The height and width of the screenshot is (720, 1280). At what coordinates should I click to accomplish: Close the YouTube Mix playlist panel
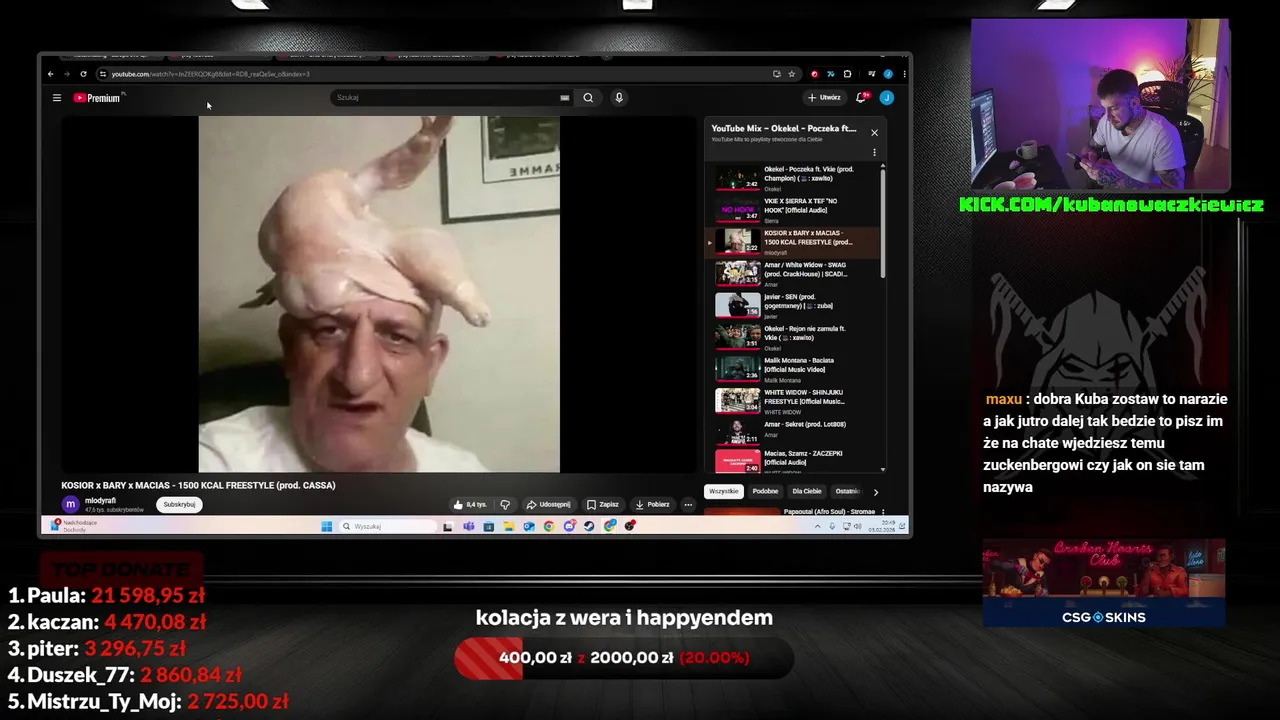pyautogui.click(x=874, y=132)
